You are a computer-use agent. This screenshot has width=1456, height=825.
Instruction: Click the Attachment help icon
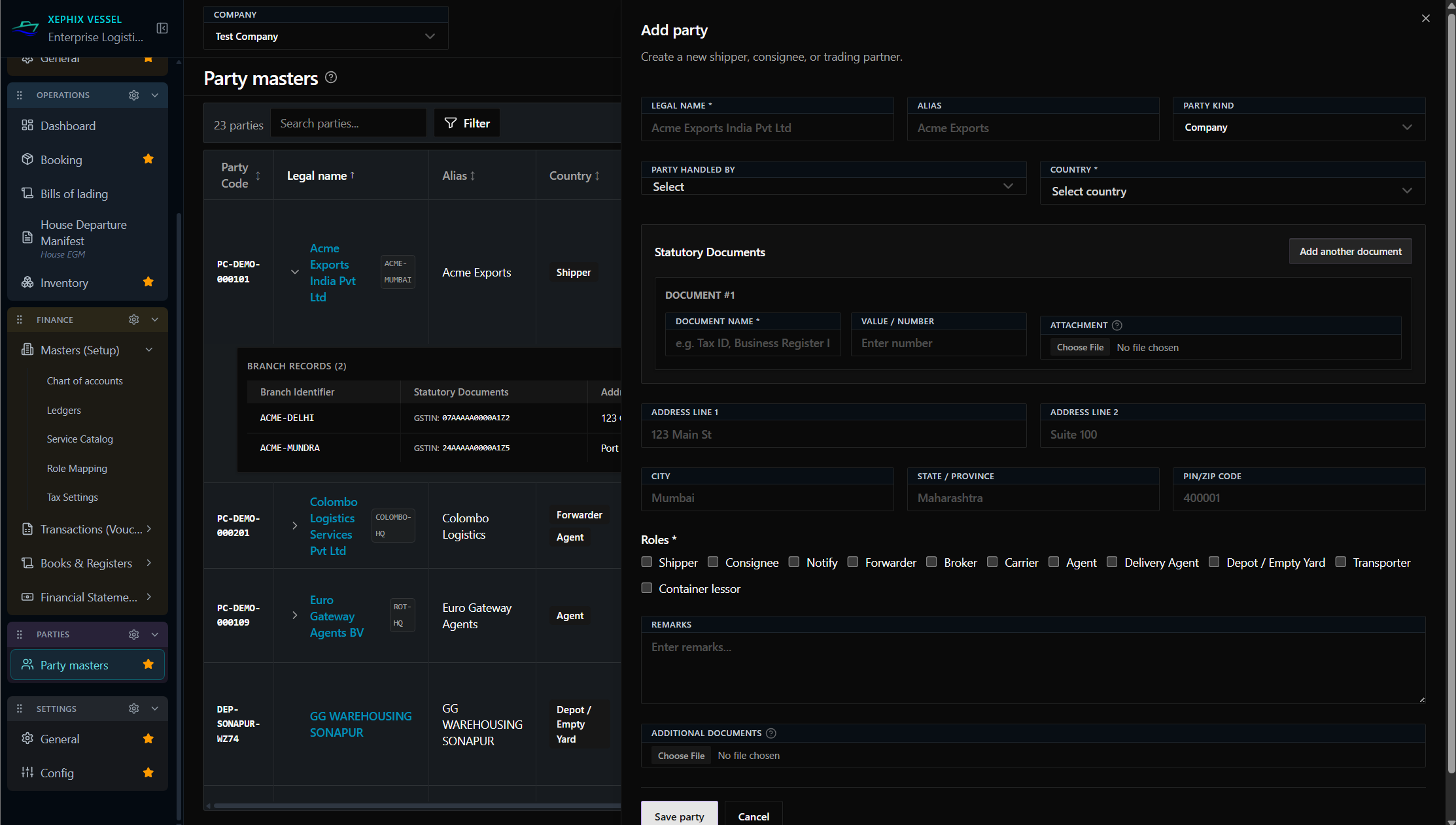coord(1117,325)
